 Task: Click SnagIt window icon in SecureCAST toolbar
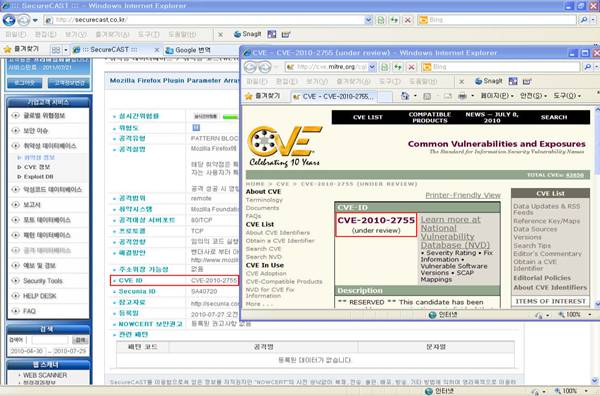(x=272, y=34)
